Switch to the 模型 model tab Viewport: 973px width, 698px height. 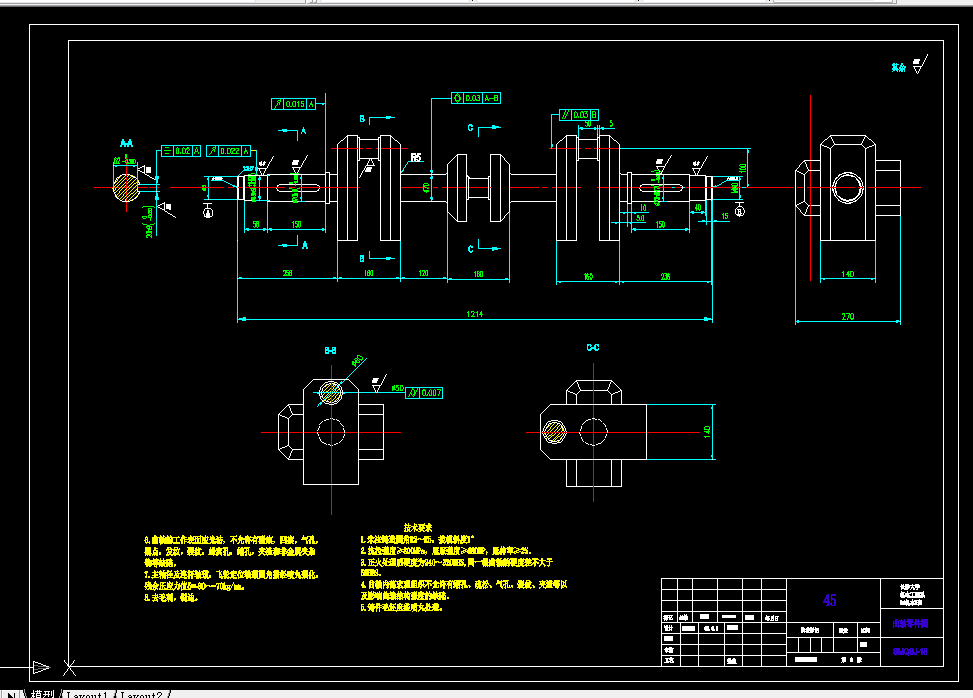(x=43, y=694)
